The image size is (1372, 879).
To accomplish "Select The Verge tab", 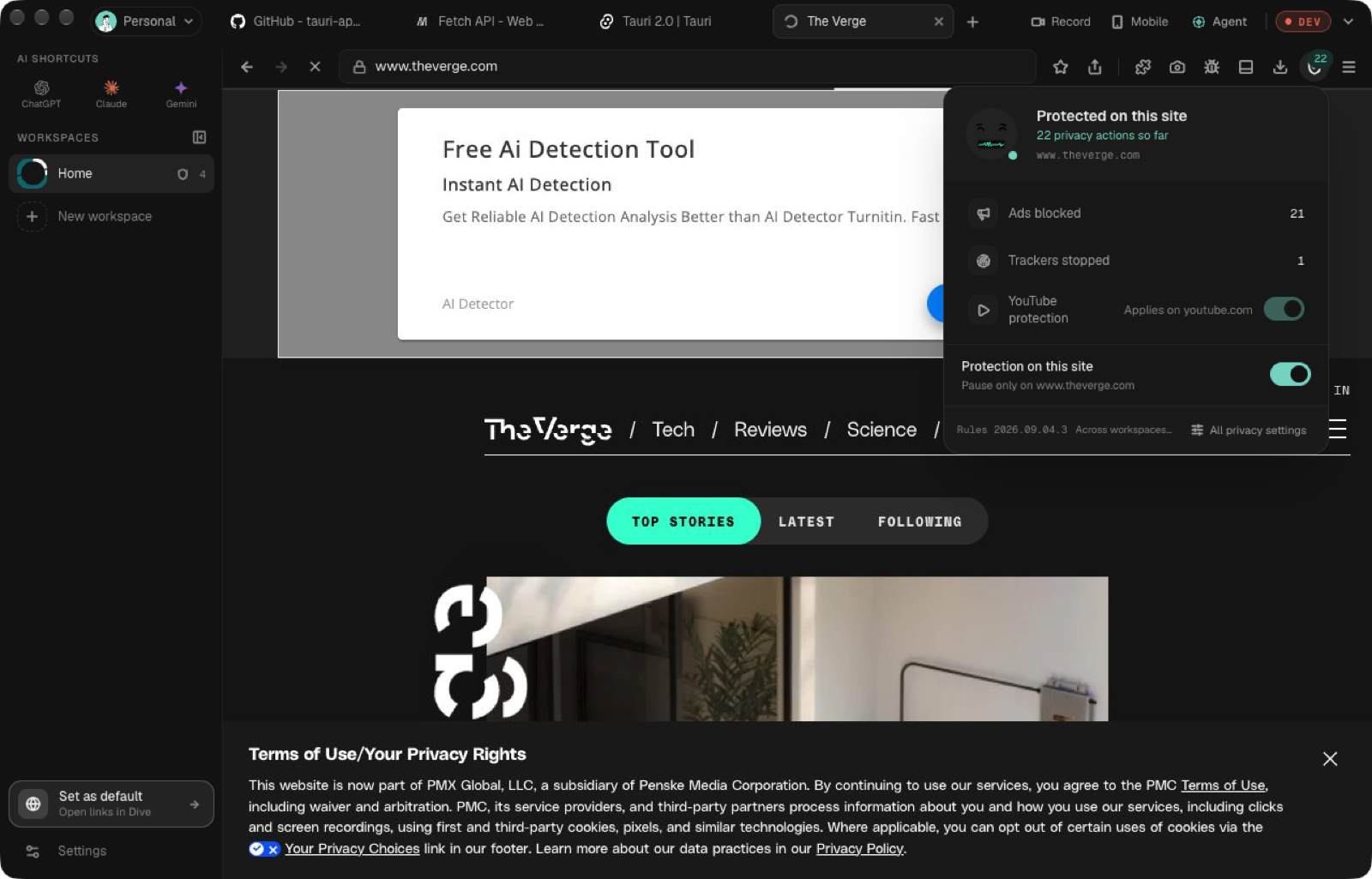I will [862, 21].
